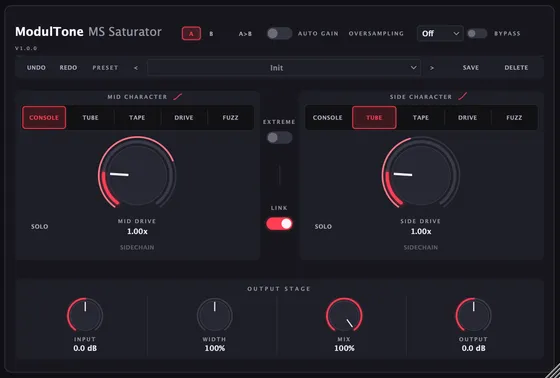This screenshot has width=560, height=378.
Task: Click the Input 0.0 dB value
Action: coord(85,348)
